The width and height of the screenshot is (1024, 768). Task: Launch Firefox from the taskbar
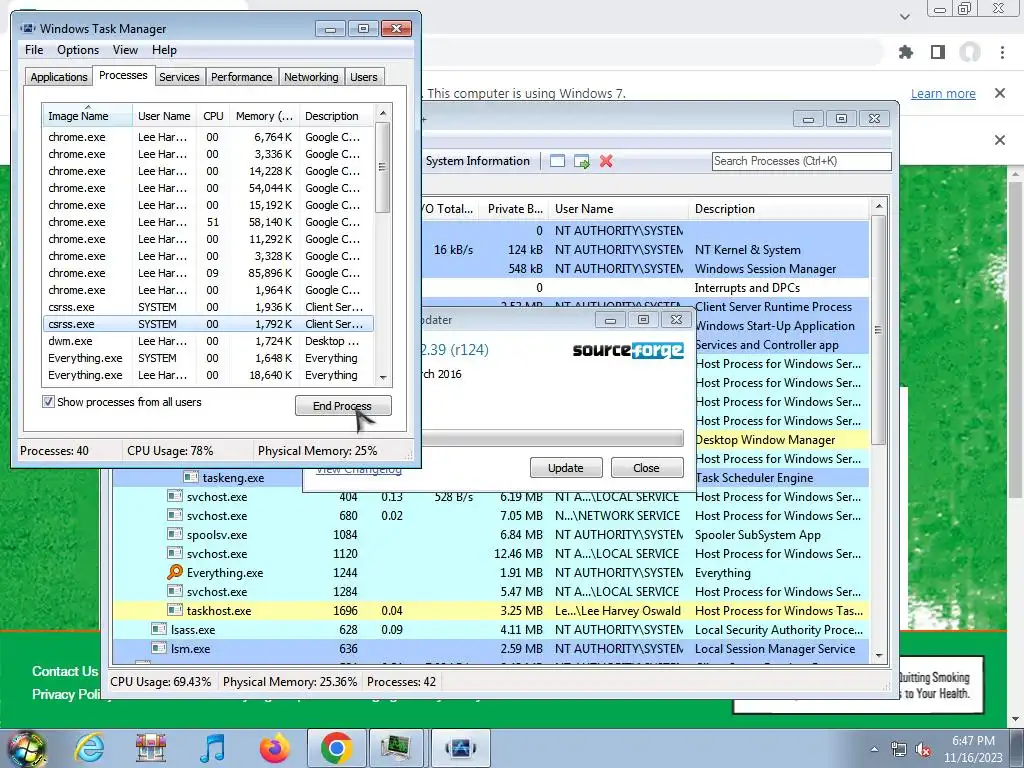(274, 748)
